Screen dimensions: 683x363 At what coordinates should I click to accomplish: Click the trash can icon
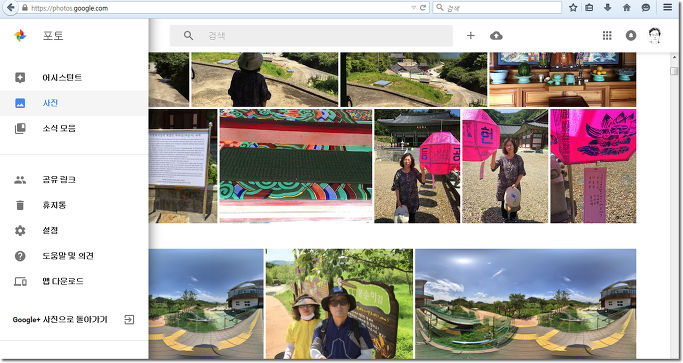pos(20,205)
